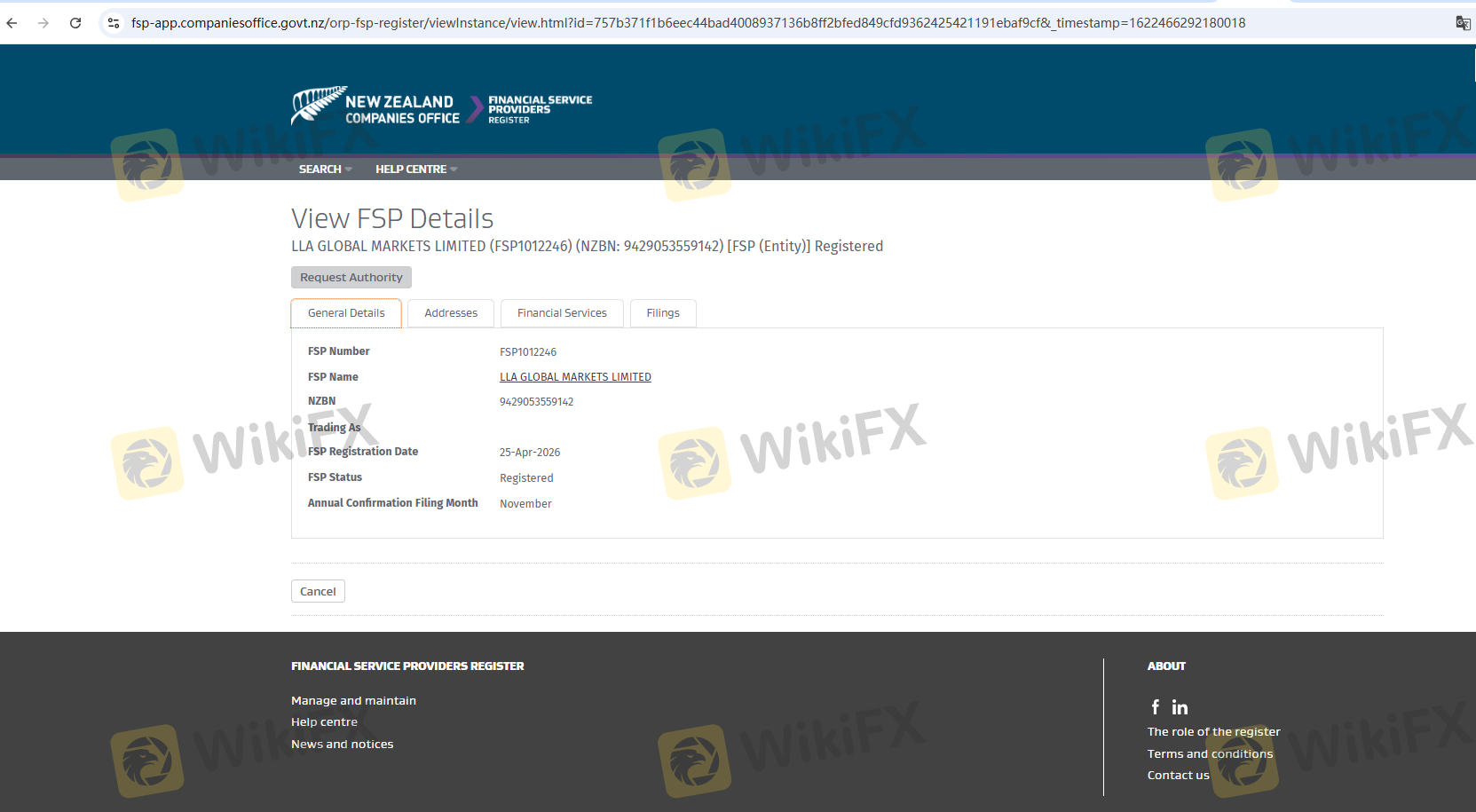
Task: Click the filing month value November
Action: click(525, 504)
